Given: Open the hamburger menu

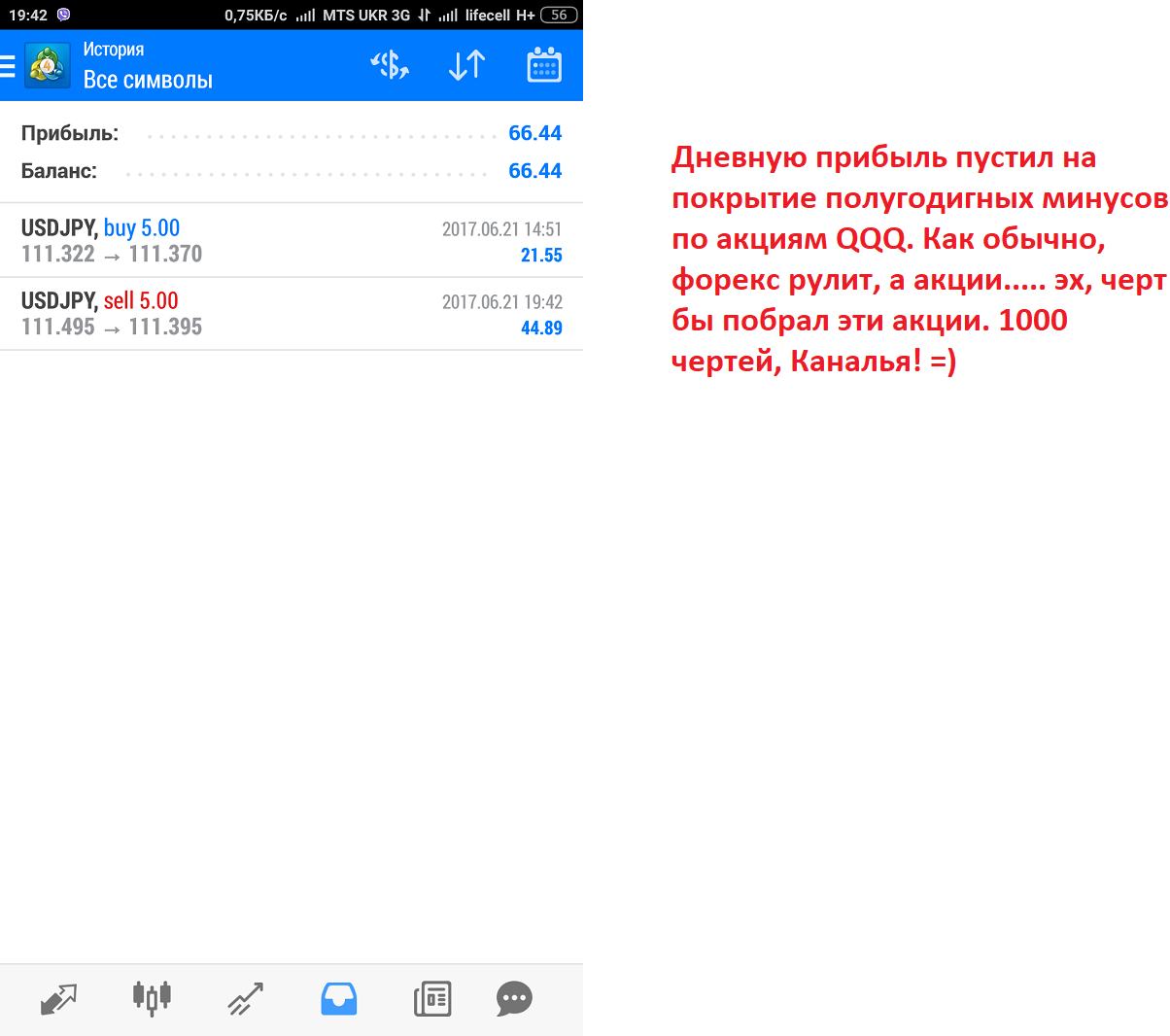Looking at the screenshot, I should [7, 66].
